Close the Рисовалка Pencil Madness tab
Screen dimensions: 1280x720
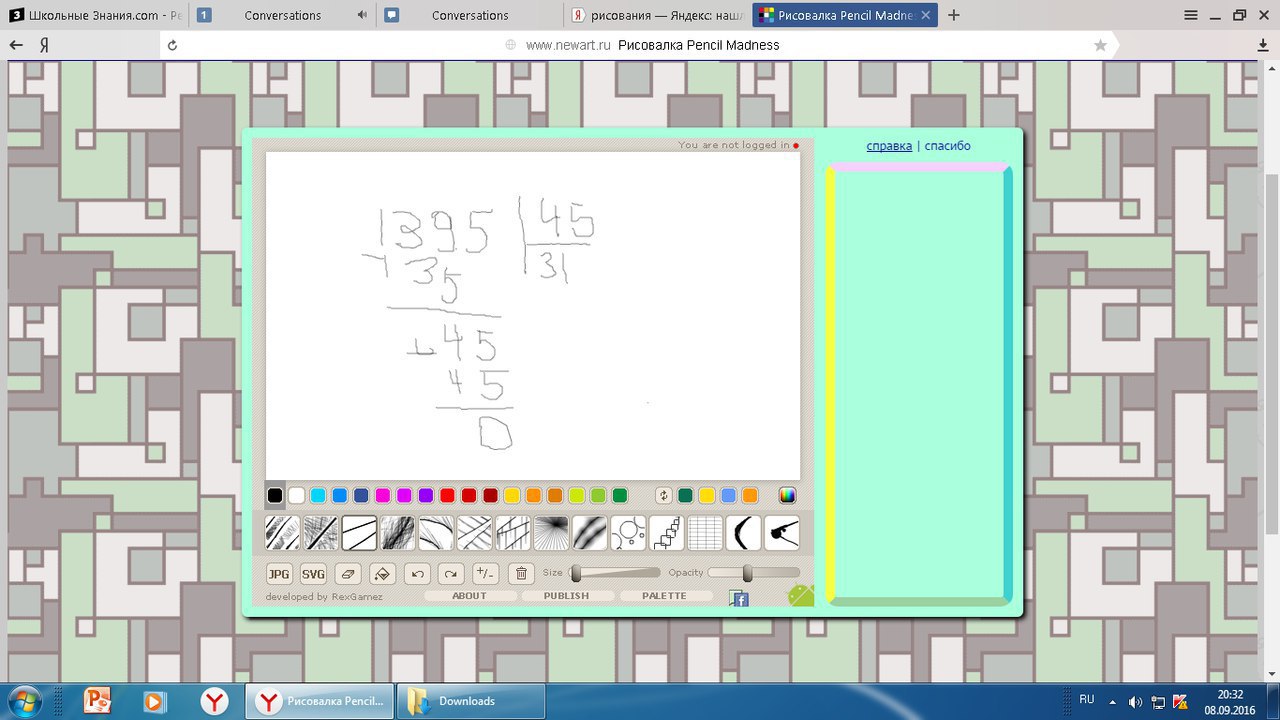(x=926, y=15)
